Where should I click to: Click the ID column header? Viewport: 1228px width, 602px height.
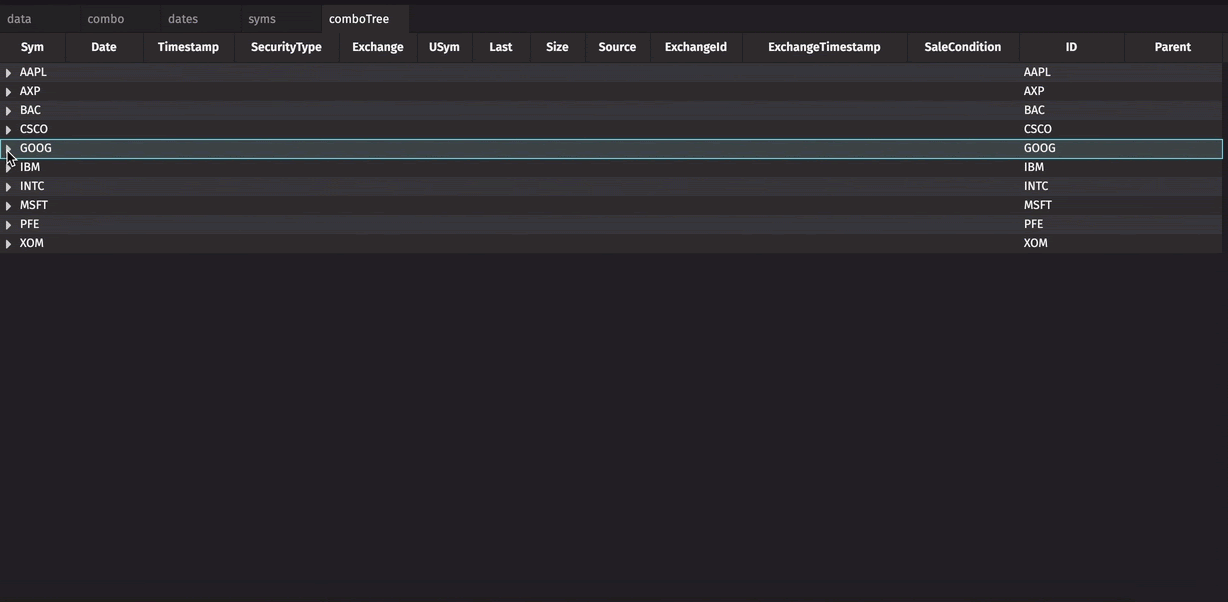tap(1071, 47)
